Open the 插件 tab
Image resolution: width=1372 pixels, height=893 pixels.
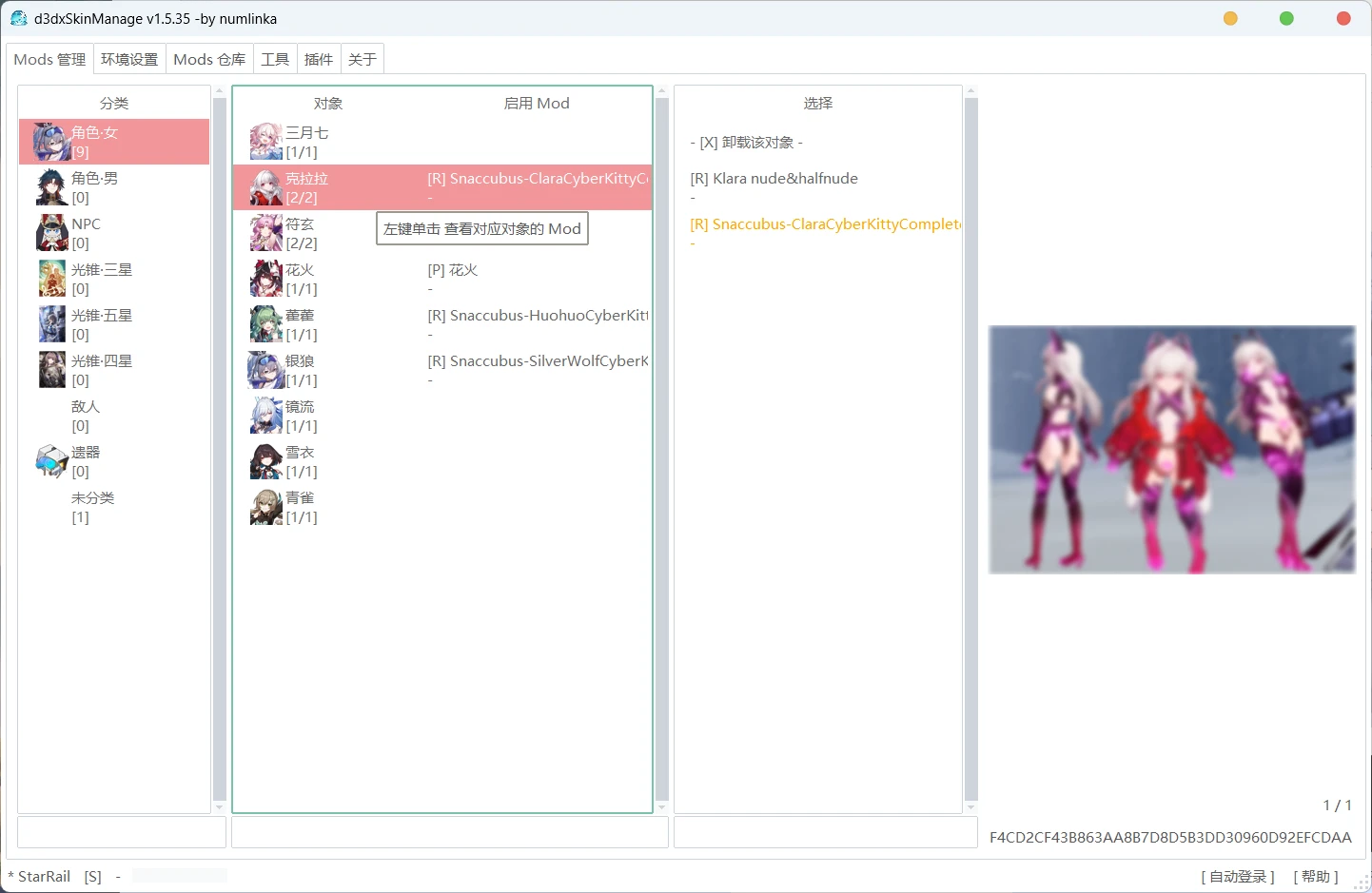(319, 59)
